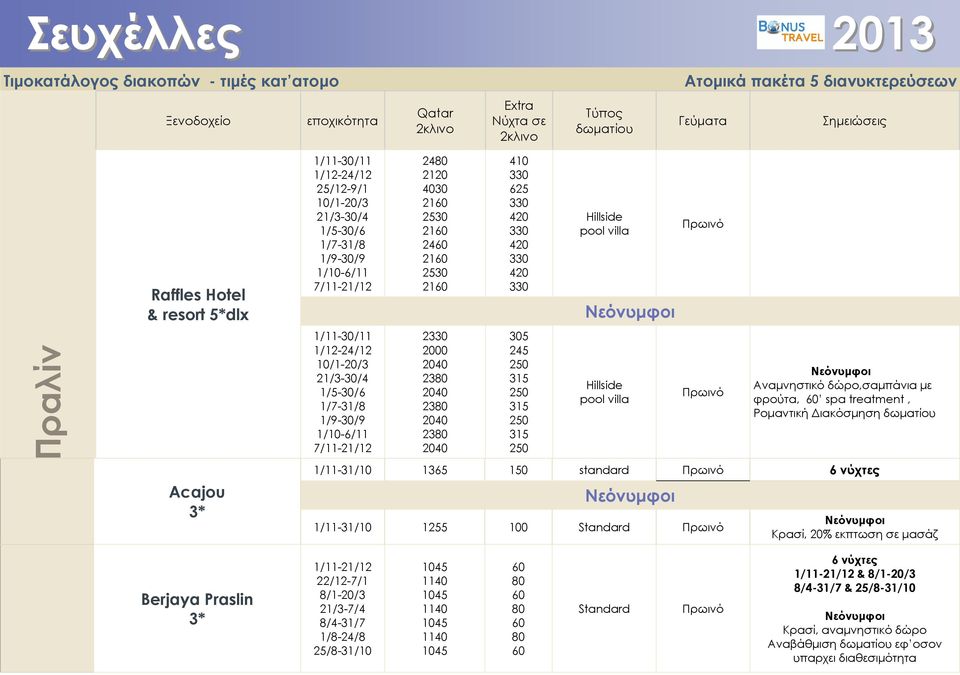Click the 'Τύπος δωματίου' column header
This screenshot has width=960, height=675.
(604, 121)
